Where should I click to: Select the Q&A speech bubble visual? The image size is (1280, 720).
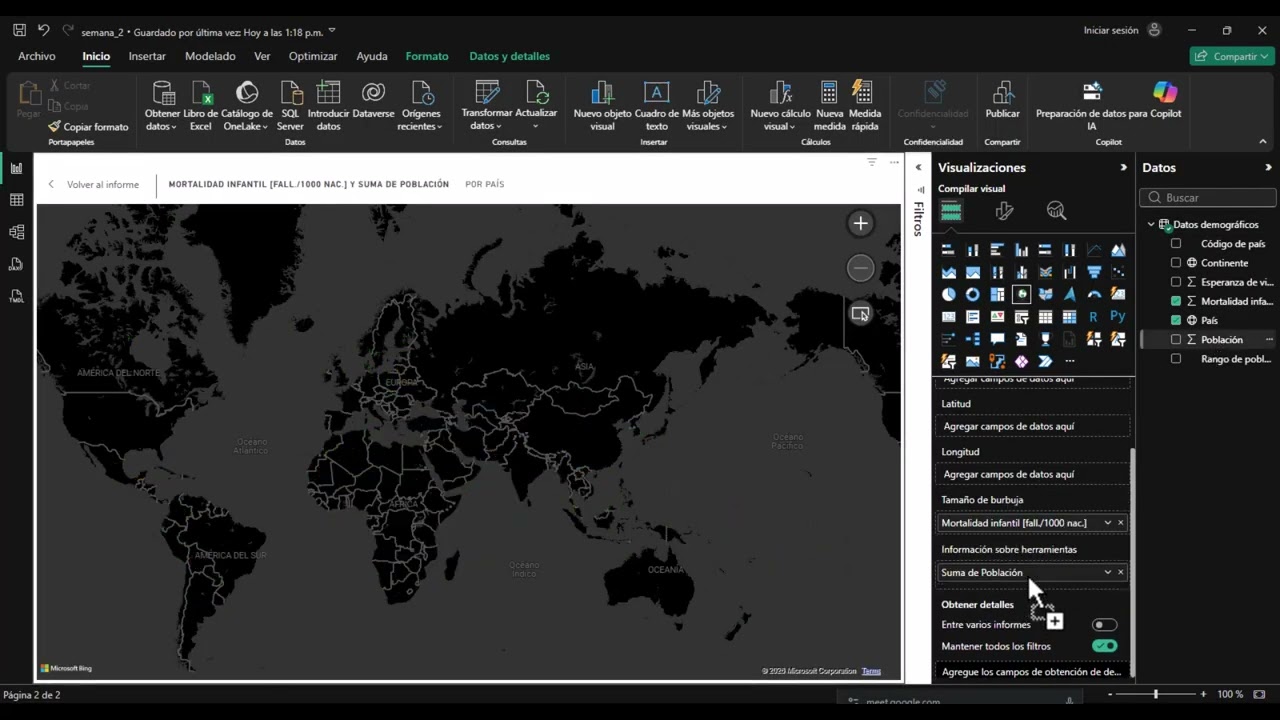click(997, 339)
